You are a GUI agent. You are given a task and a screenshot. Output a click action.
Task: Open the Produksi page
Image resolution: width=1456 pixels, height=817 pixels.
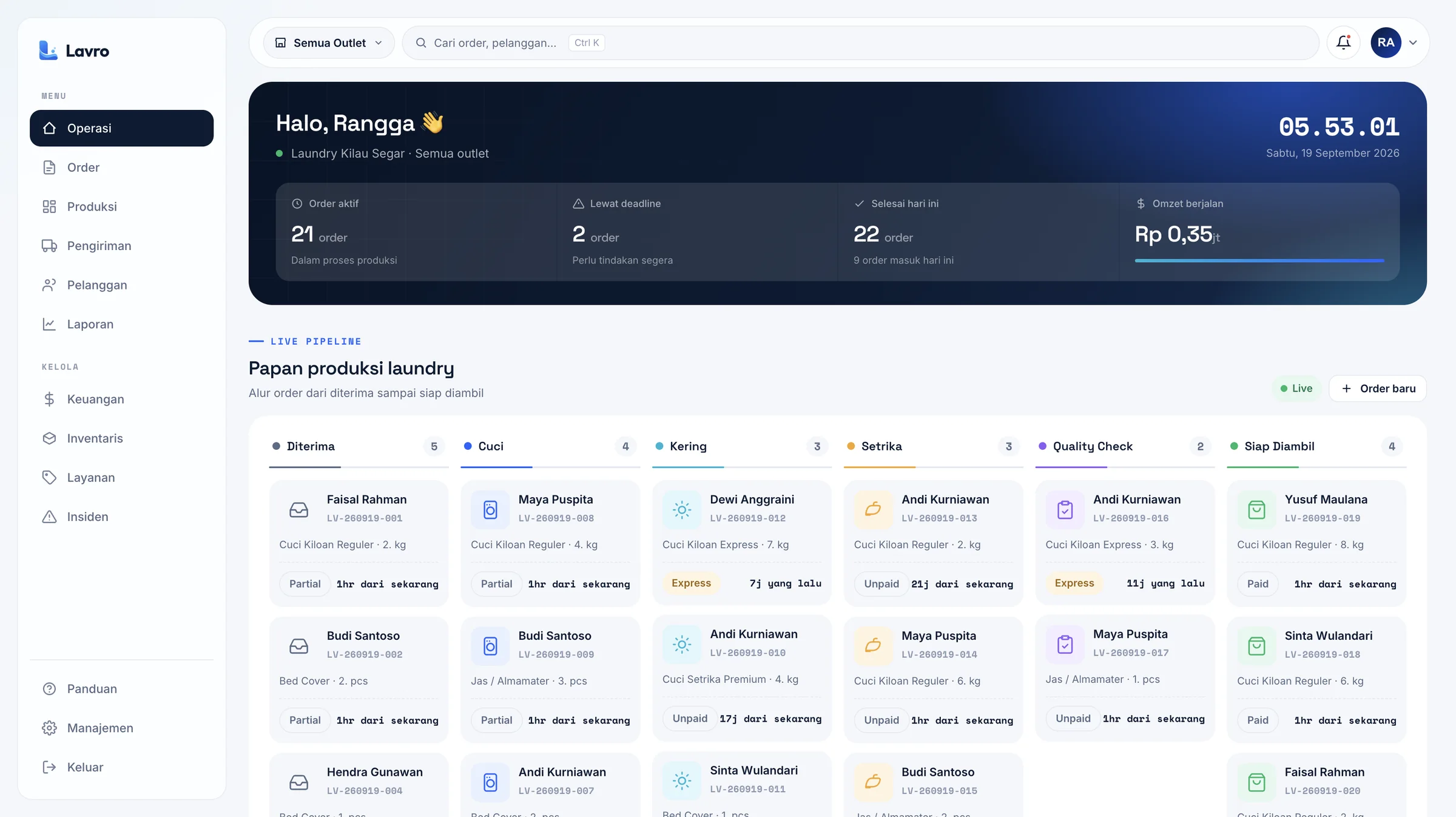(121, 206)
